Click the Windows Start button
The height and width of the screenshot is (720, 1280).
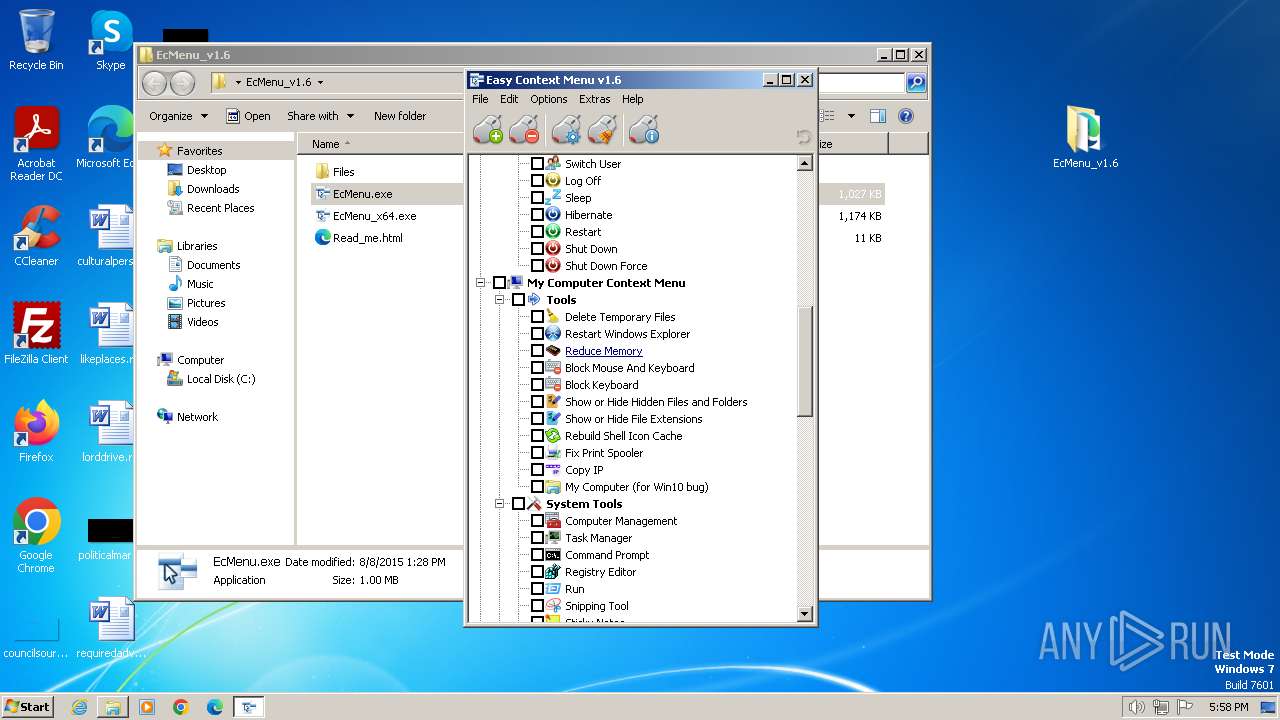click(x=27, y=707)
